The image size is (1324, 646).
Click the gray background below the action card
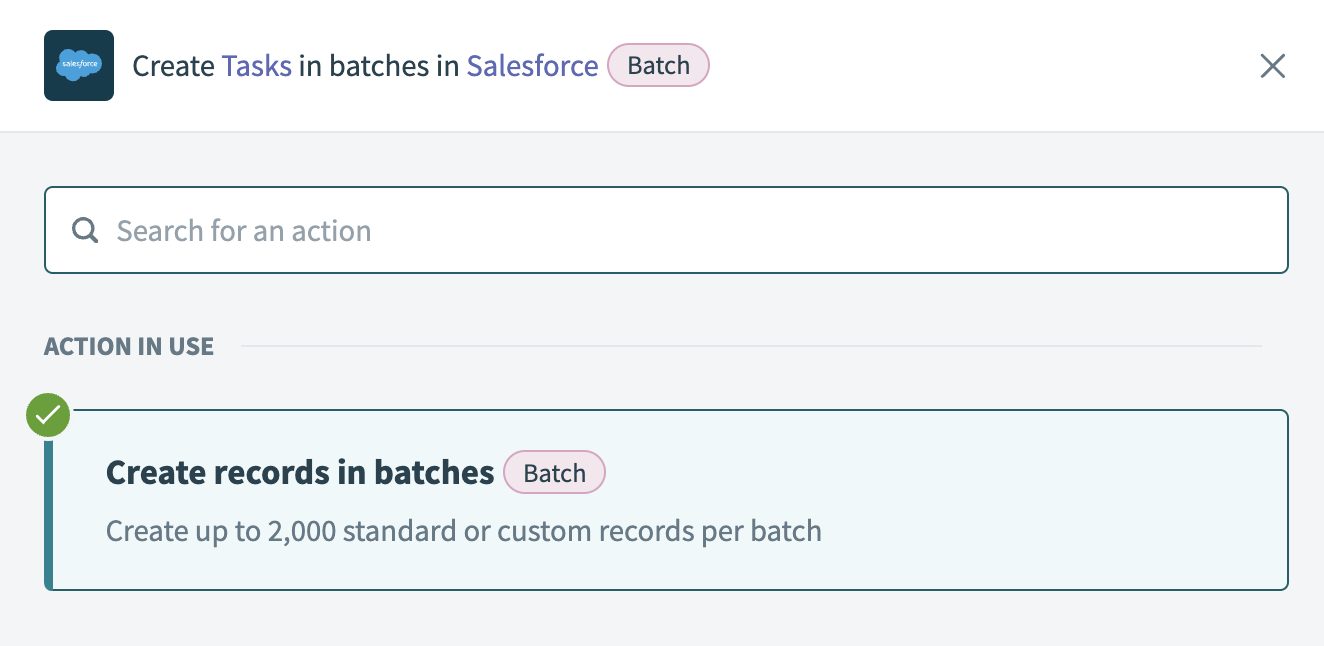660,620
